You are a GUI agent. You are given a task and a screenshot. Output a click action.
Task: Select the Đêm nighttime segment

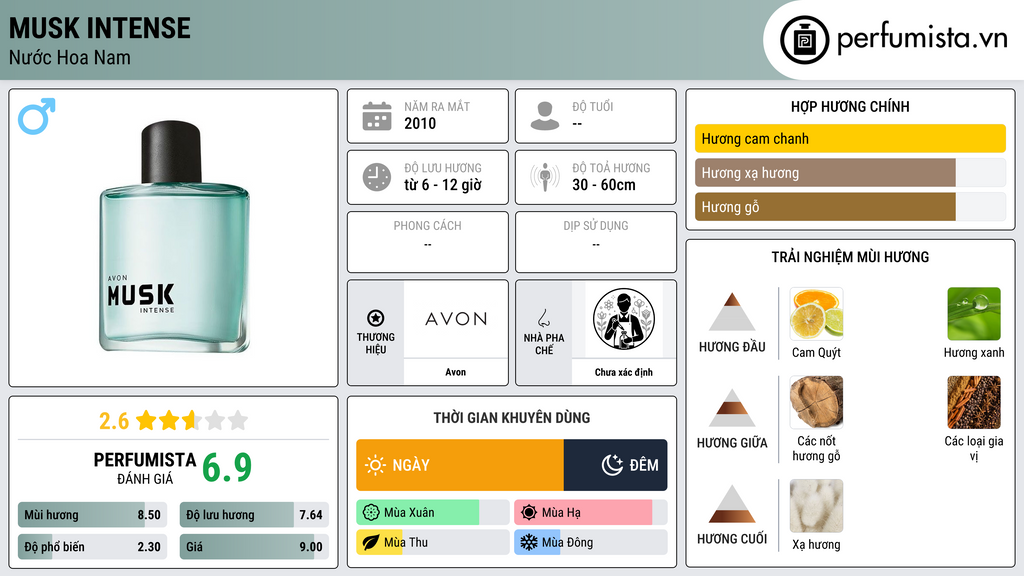(x=615, y=465)
